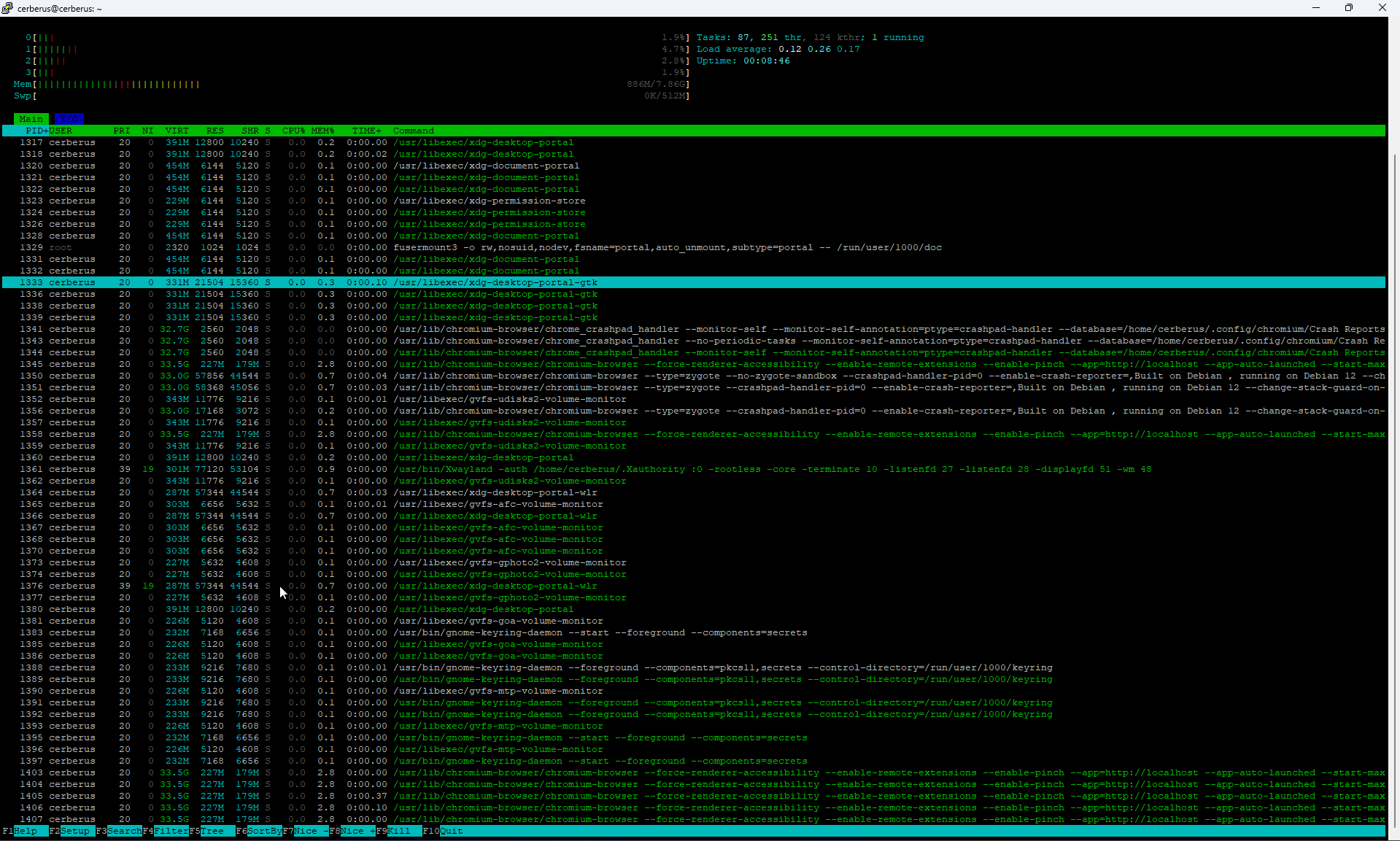Click the Mem usage meter bar

coord(352,84)
